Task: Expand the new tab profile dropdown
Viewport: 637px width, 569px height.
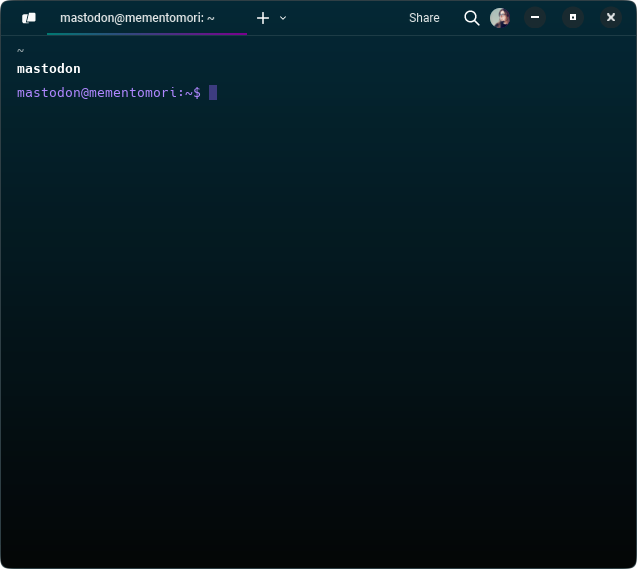Action: (x=283, y=18)
